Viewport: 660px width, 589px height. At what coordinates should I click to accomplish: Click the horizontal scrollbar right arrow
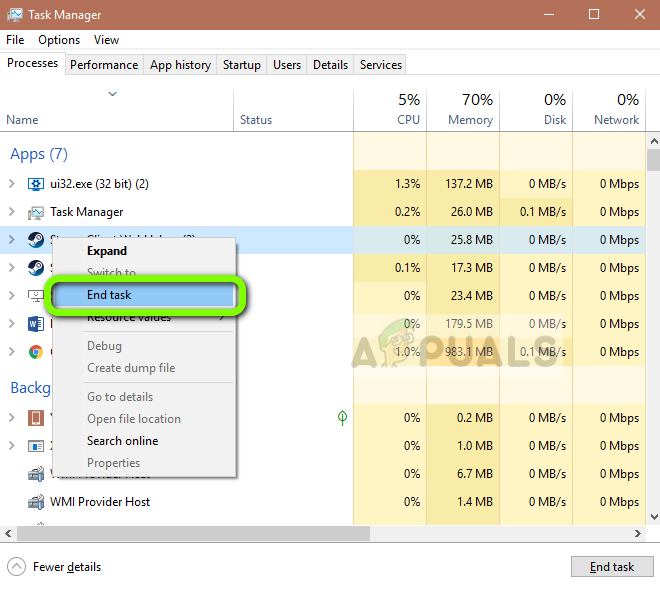tap(638, 534)
